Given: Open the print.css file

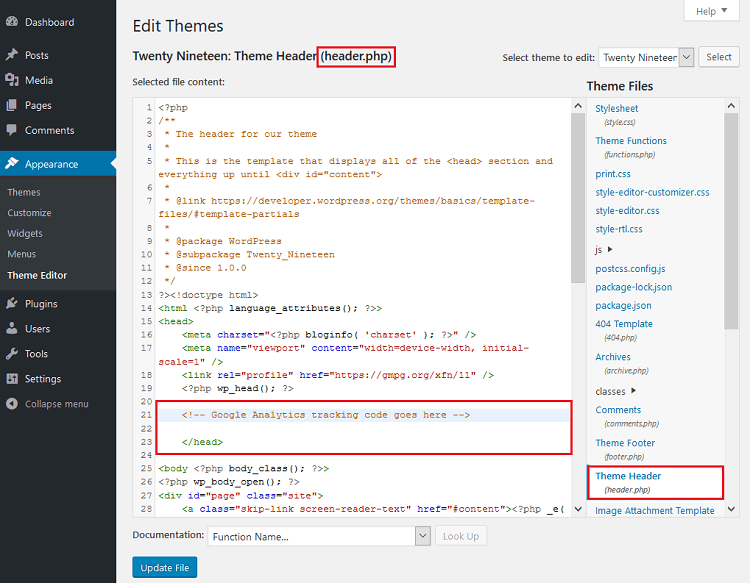Looking at the screenshot, I should click(613, 174).
